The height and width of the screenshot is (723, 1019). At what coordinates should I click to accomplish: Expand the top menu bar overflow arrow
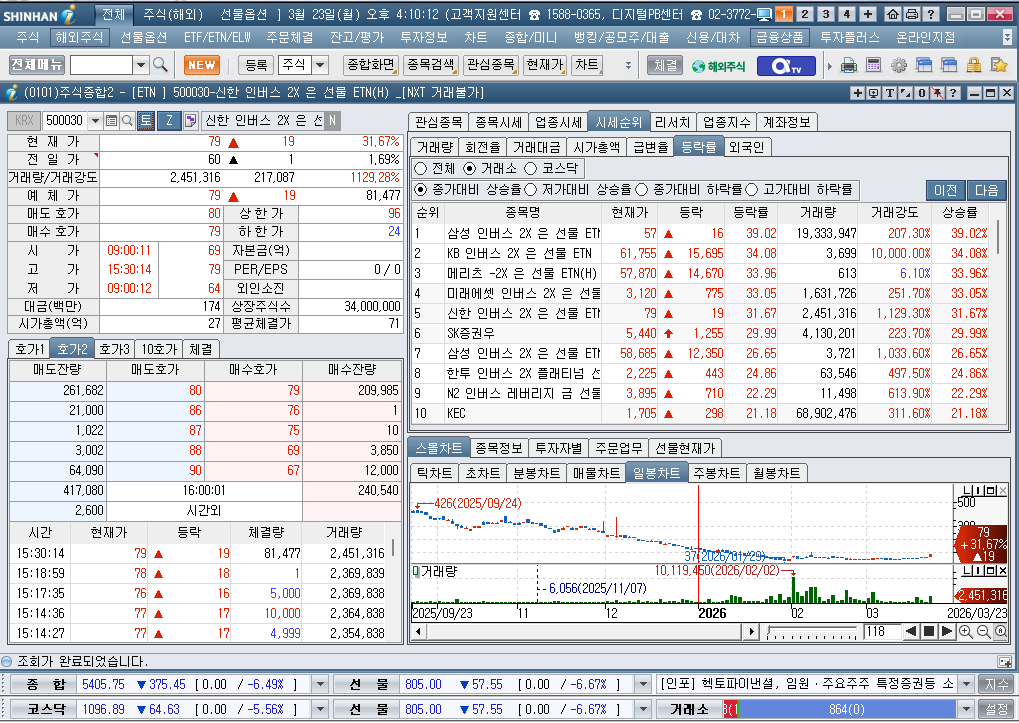point(1007,38)
